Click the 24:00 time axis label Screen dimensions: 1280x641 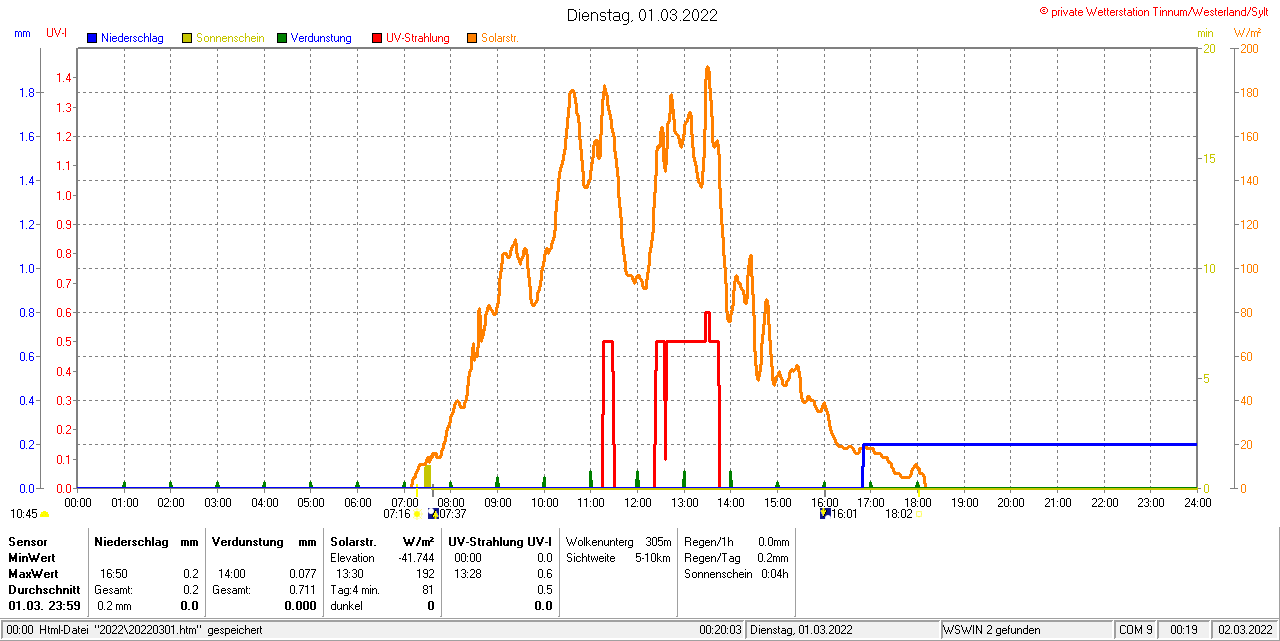pyautogui.click(x=1197, y=502)
